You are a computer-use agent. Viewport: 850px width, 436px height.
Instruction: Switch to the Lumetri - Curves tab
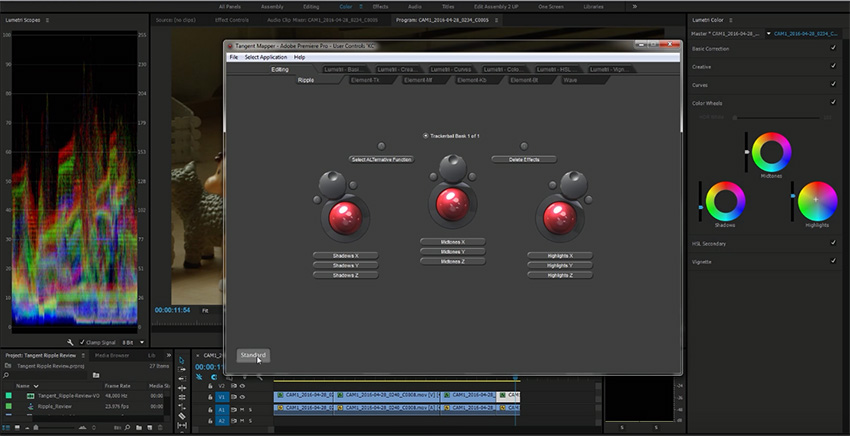coord(448,69)
